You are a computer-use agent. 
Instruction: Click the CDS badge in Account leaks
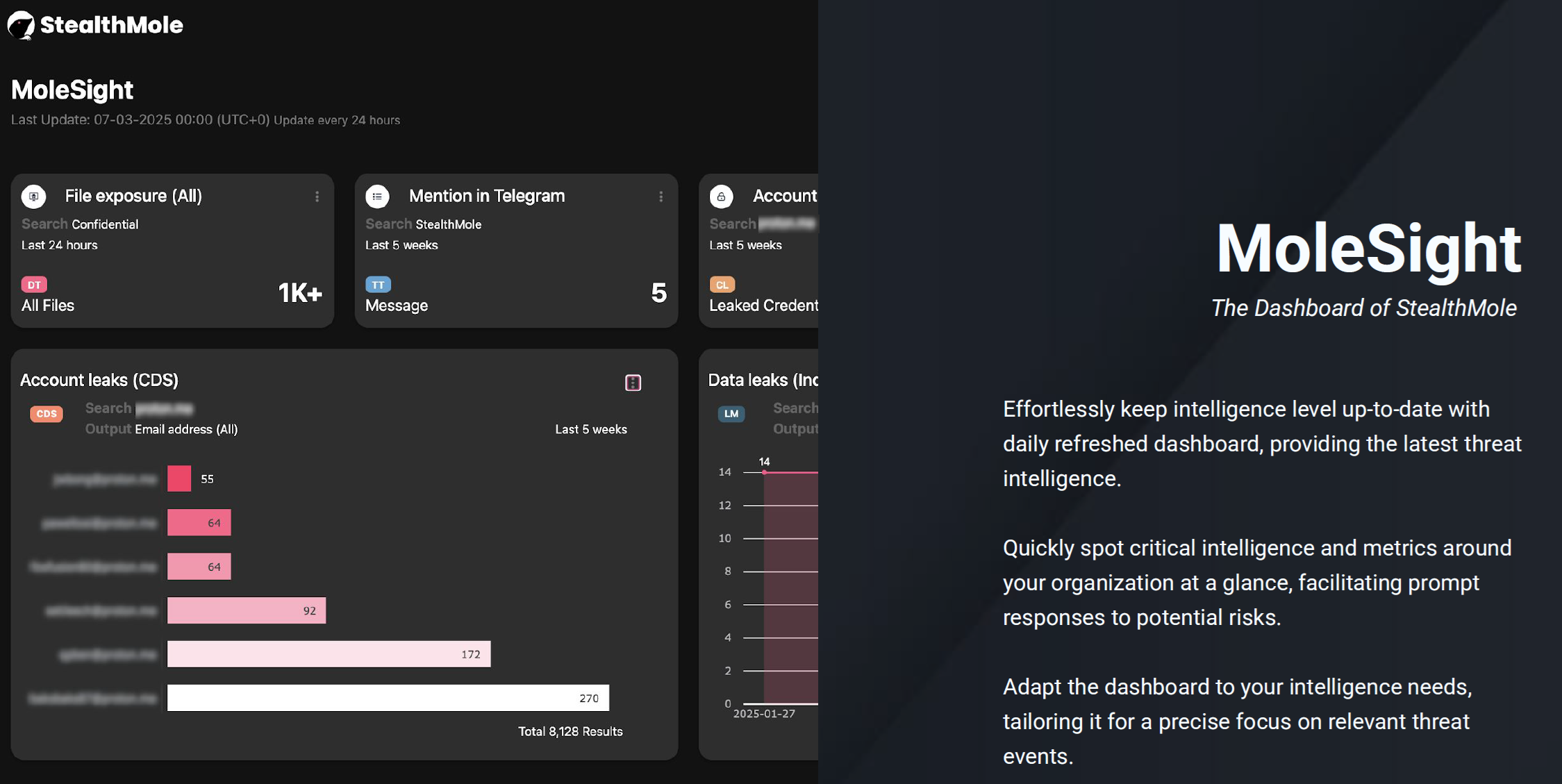(47, 414)
